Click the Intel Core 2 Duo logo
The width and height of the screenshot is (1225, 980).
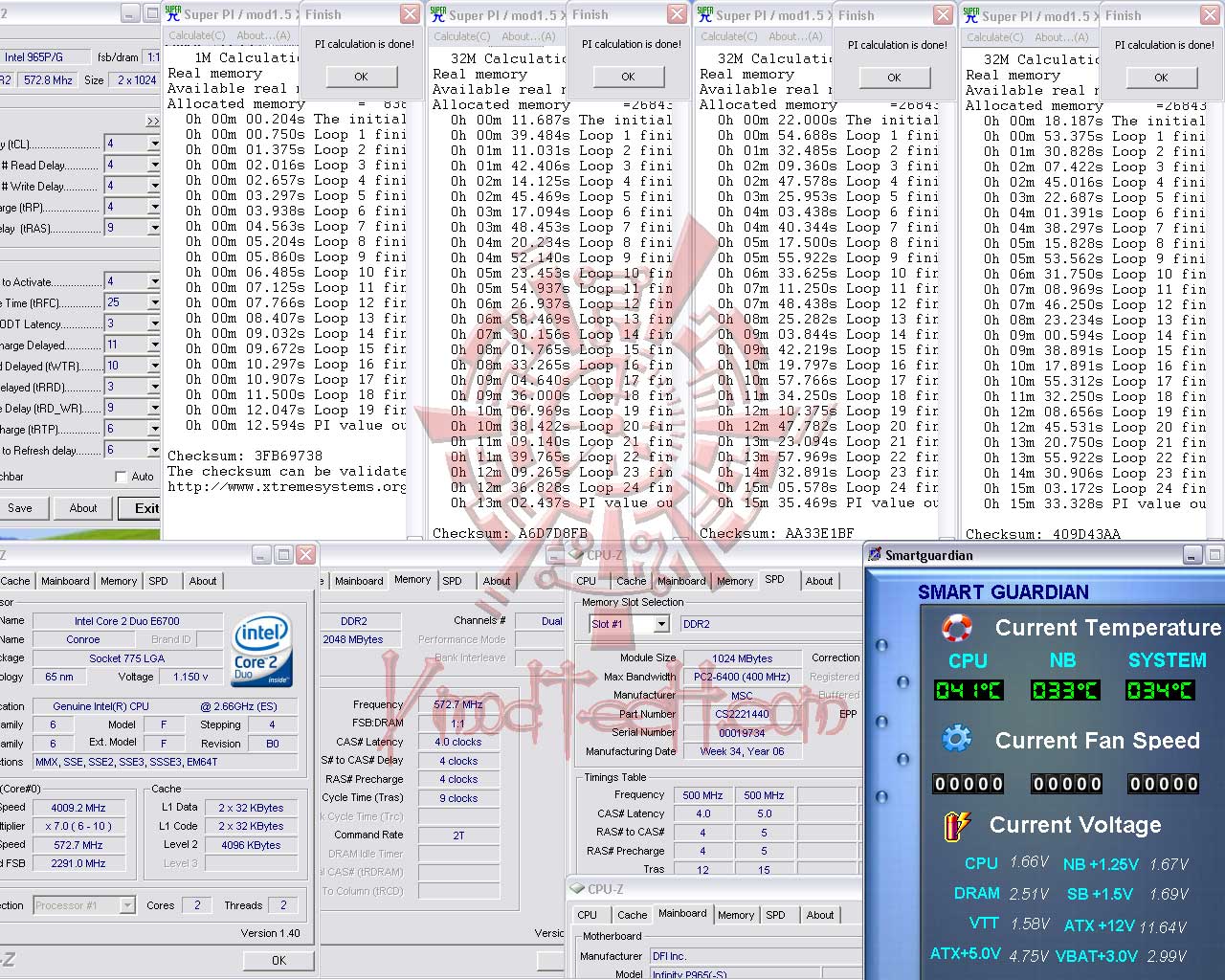pos(261,651)
